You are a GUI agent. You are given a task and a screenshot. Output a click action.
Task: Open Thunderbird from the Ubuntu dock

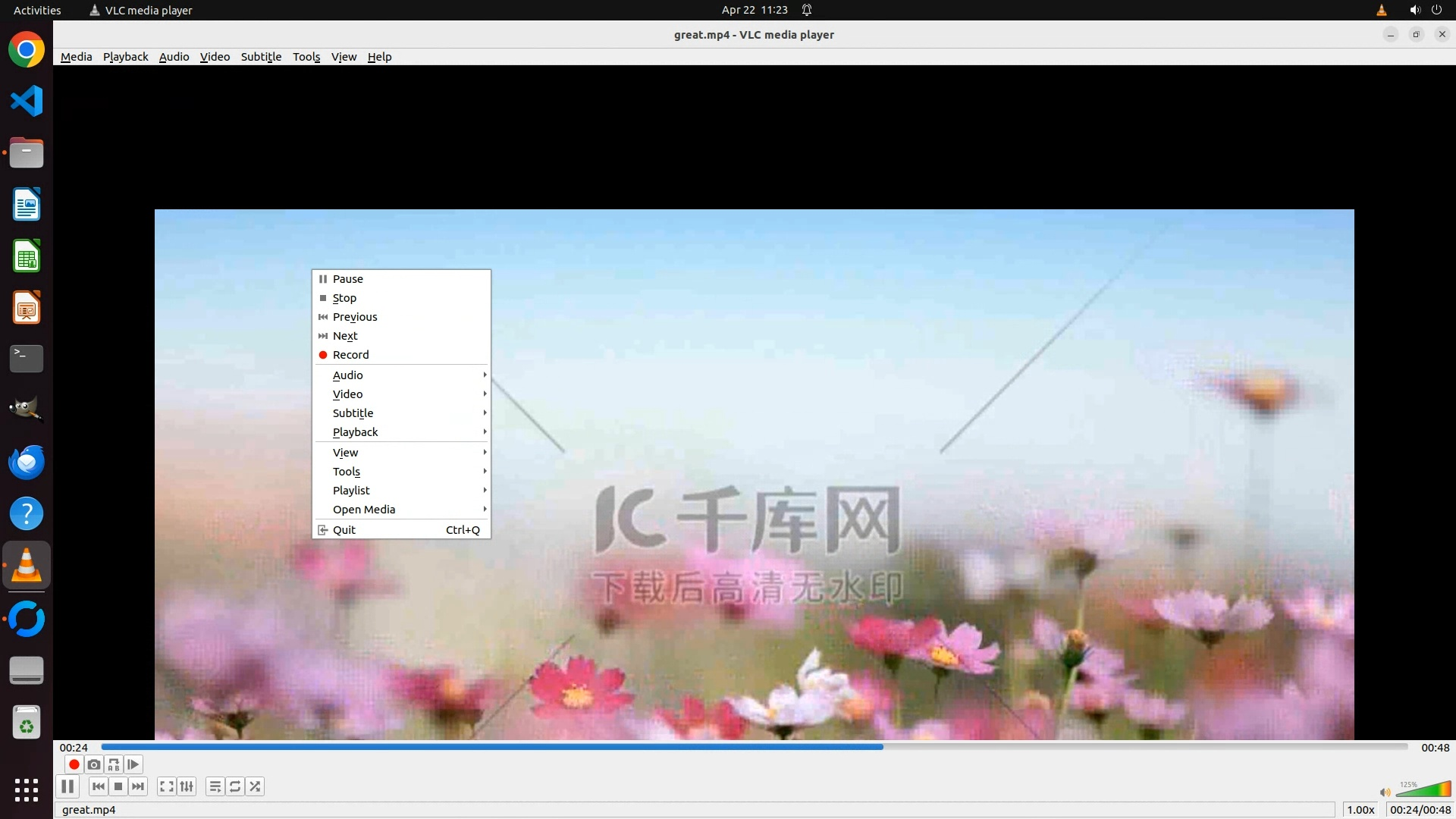click(27, 462)
